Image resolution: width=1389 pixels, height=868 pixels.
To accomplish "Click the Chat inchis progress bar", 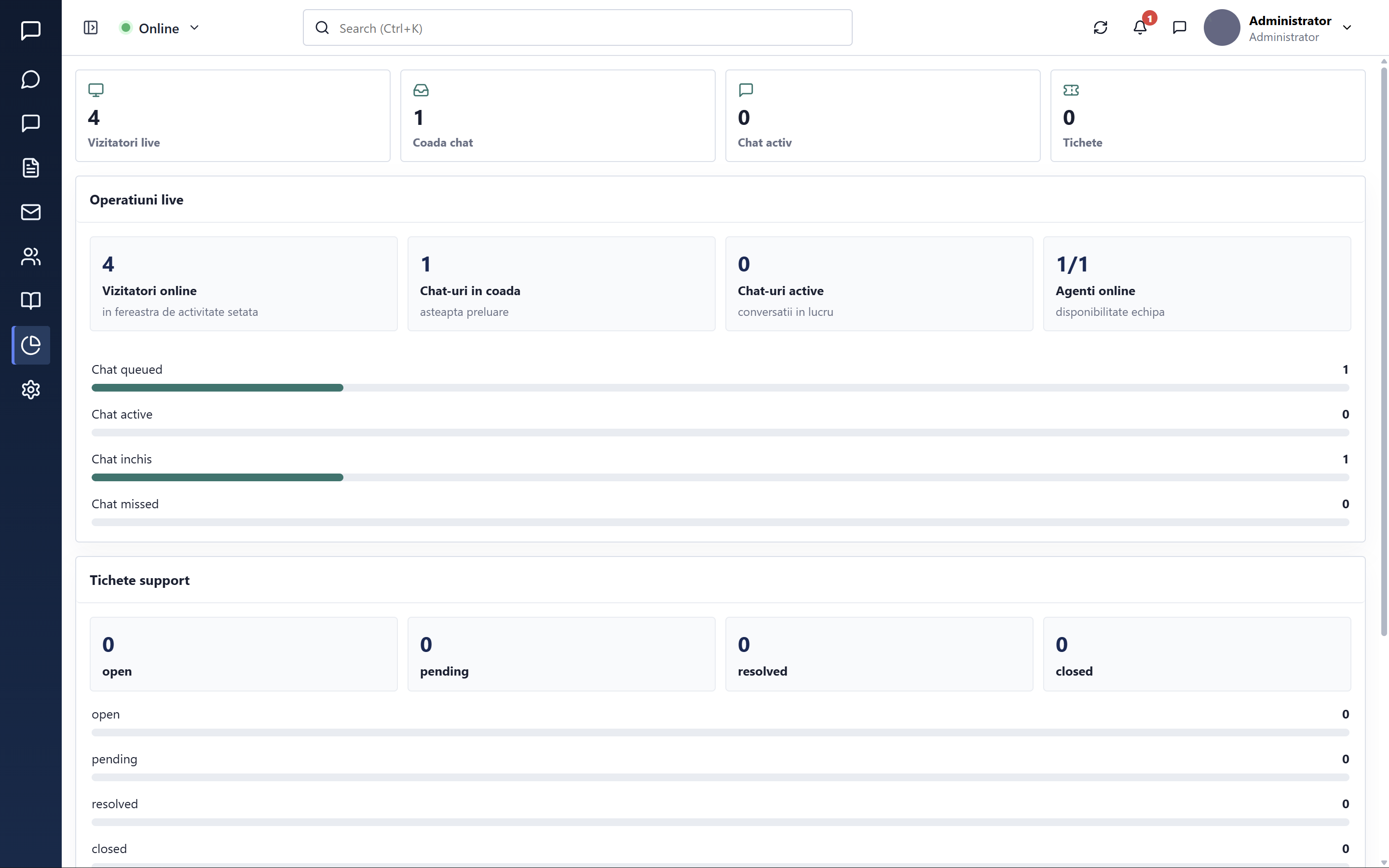I will pos(720,477).
